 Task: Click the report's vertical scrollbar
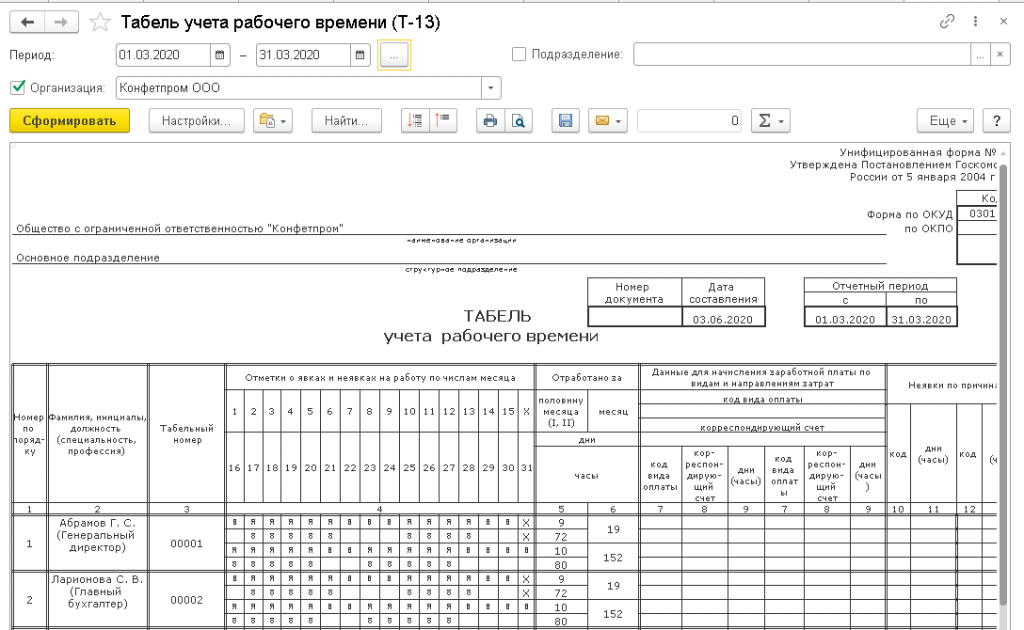1004,385
